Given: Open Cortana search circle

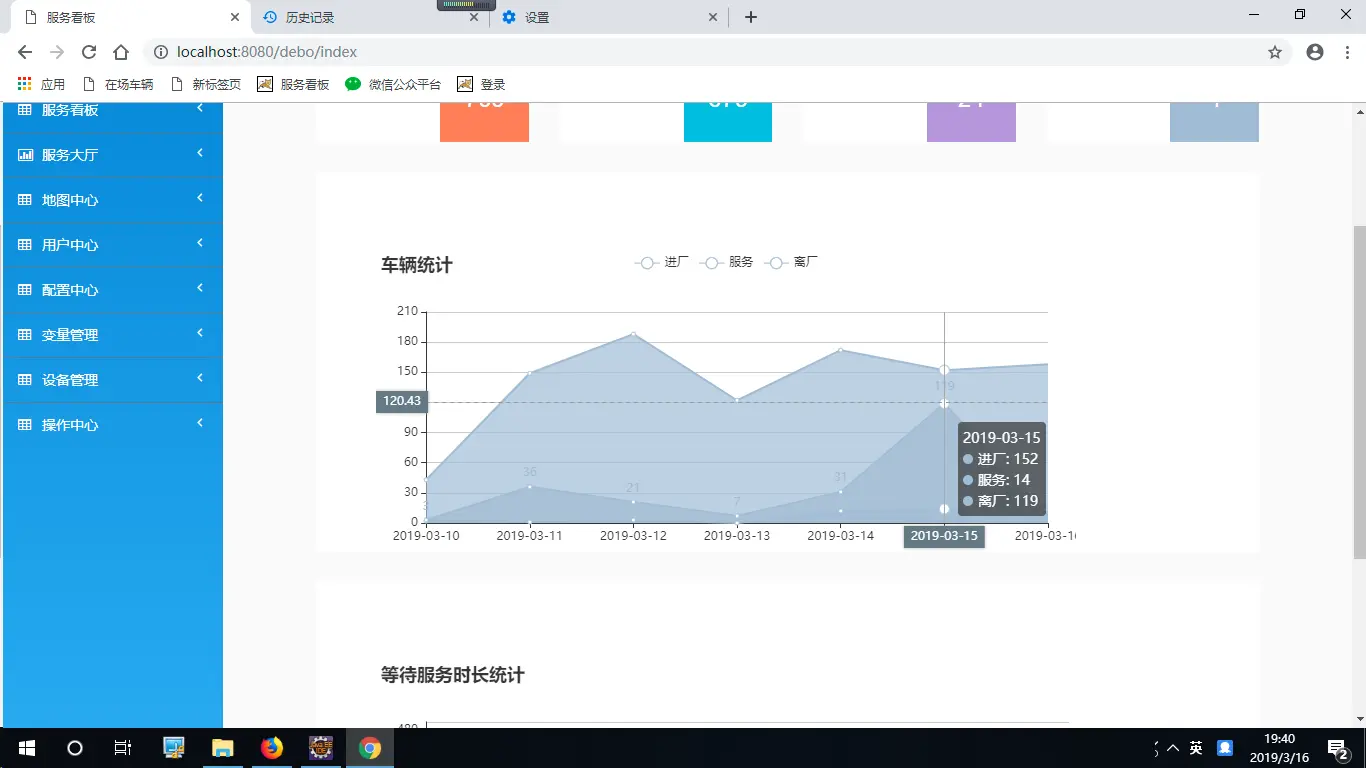Looking at the screenshot, I should pyautogui.click(x=75, y=748).
